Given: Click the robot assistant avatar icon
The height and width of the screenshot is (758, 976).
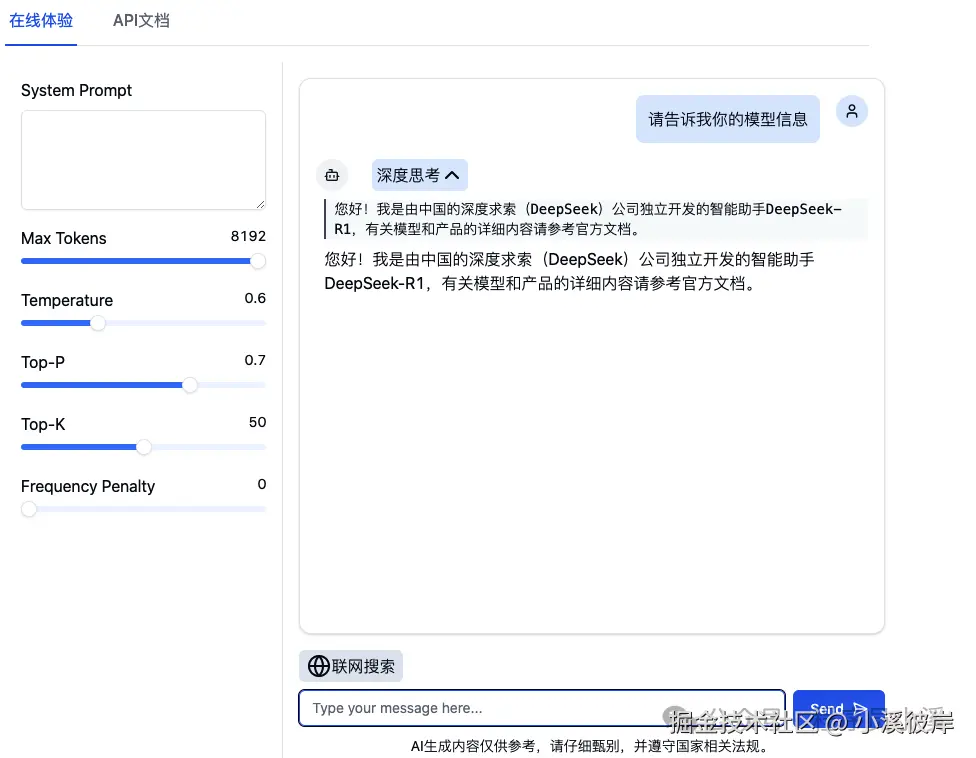Looking at the screenshot, I should [332, 175].
